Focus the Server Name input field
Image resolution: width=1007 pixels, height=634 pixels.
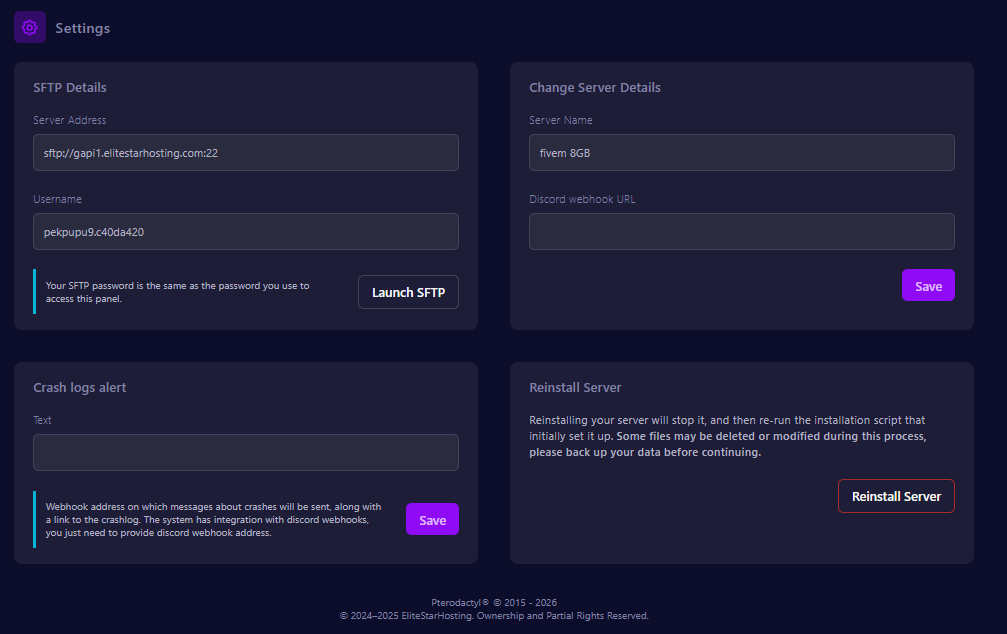click(741, 153)
